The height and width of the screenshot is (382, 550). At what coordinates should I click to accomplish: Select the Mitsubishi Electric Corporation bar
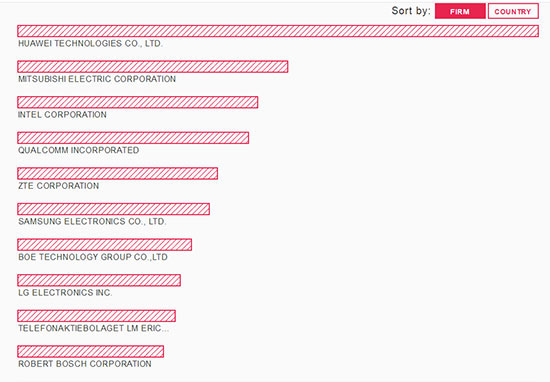pos(153,67)
